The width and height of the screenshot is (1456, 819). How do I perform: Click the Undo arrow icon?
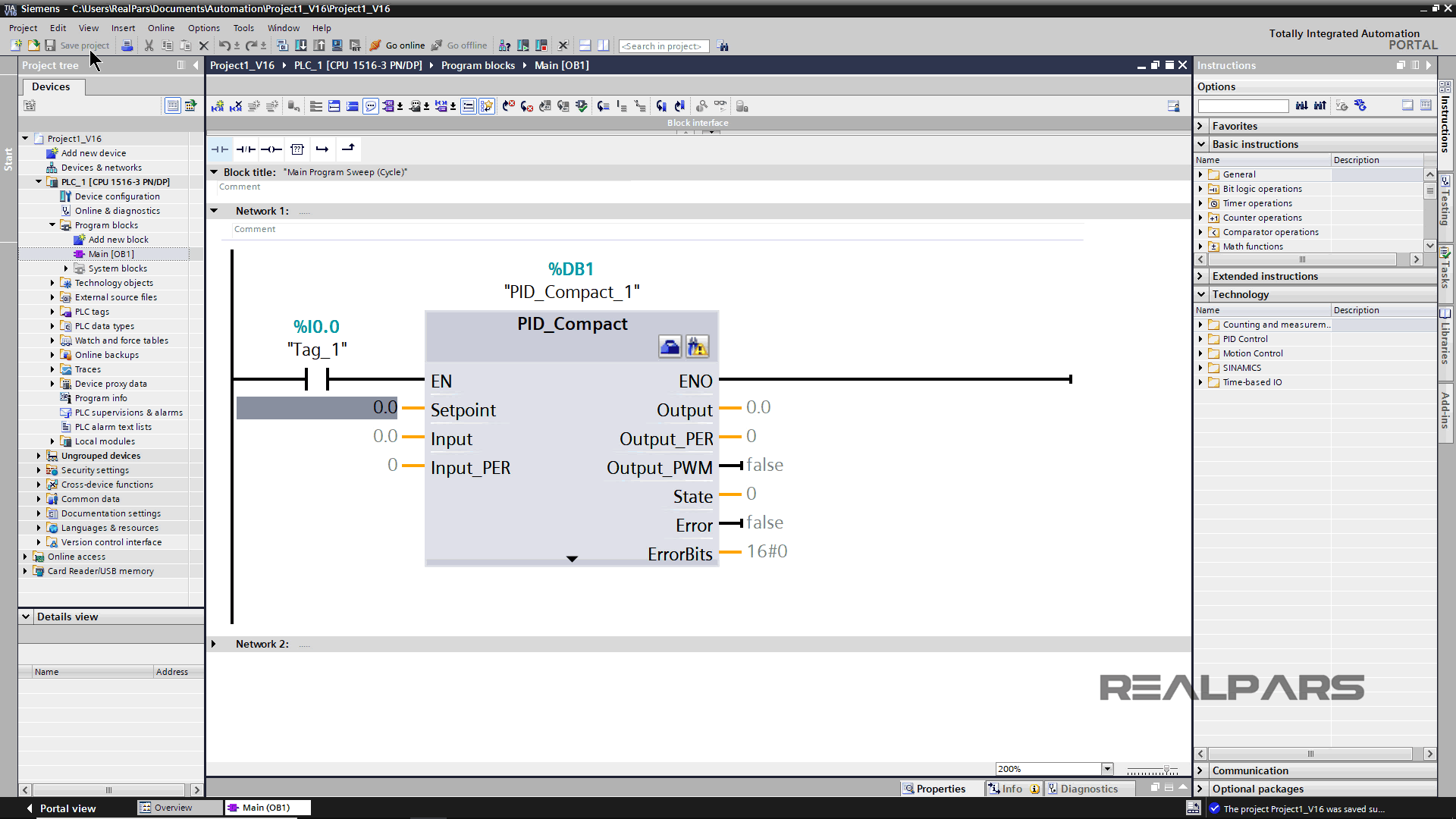point(224,45)
